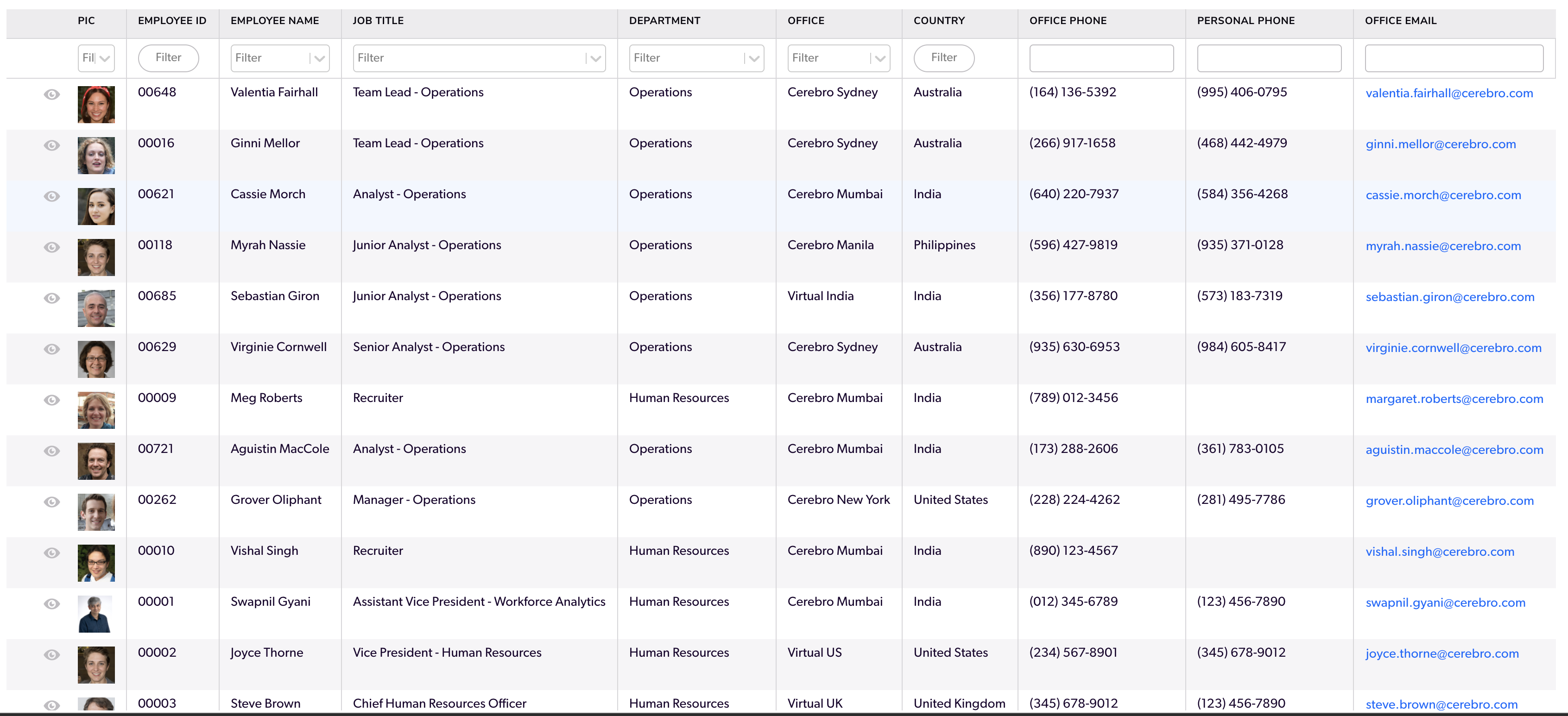Screen dimensions: 1568x716
Task: Expand the Department filter dropdown
Action: (753, 58)
